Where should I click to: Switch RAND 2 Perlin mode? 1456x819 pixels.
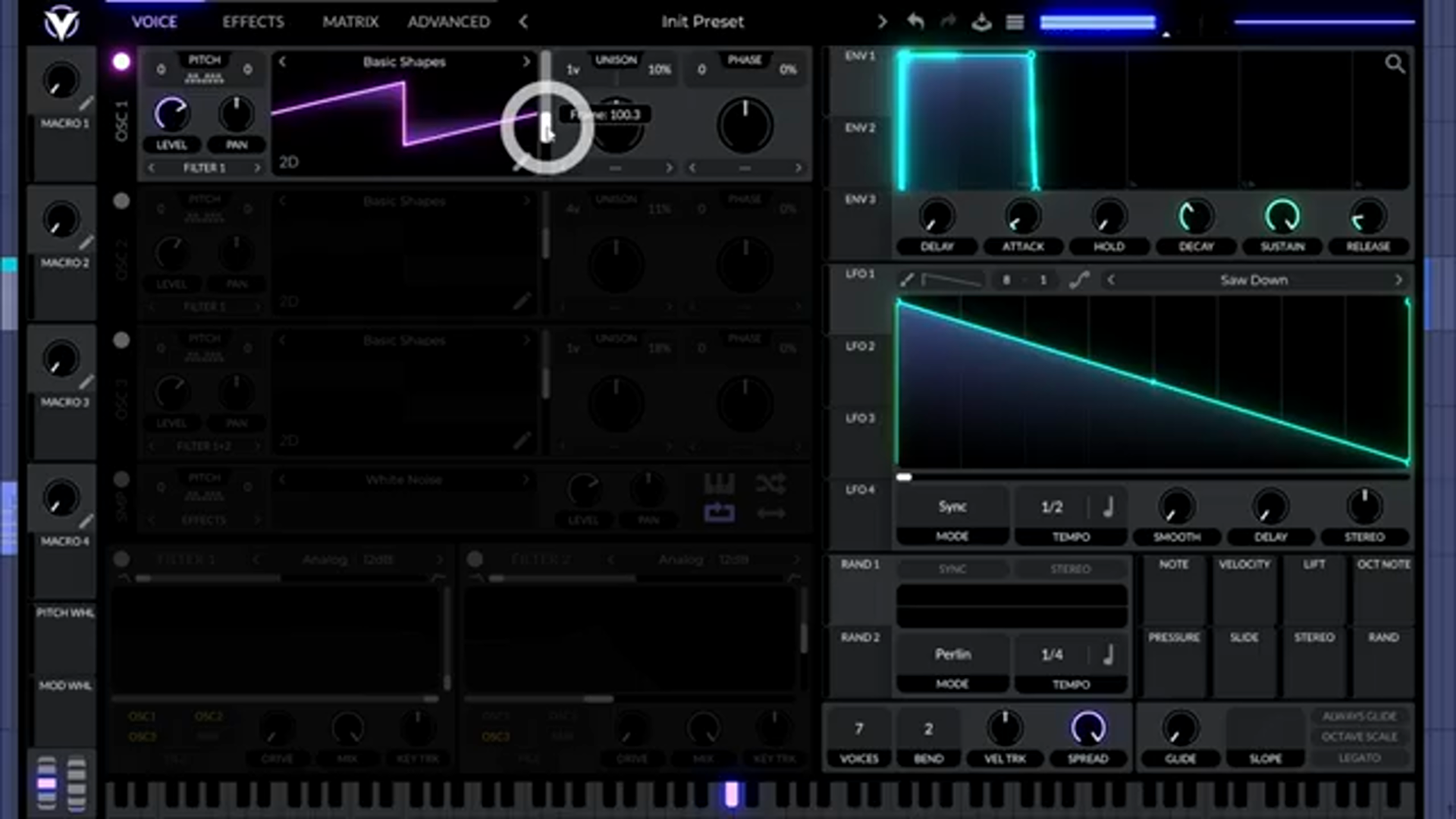tap(952, 654)
